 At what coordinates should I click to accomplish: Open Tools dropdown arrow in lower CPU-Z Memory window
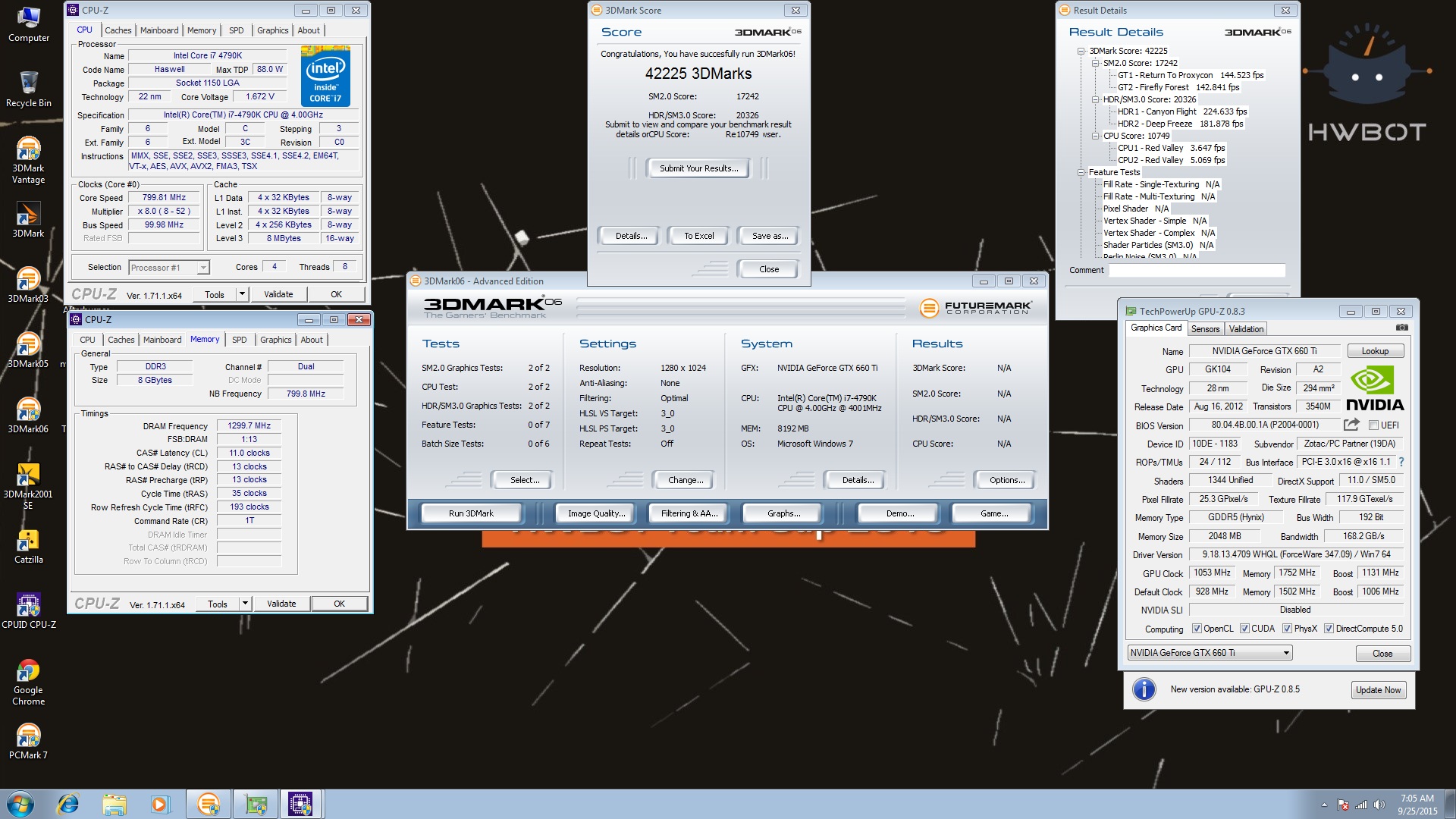pos(245,604)
